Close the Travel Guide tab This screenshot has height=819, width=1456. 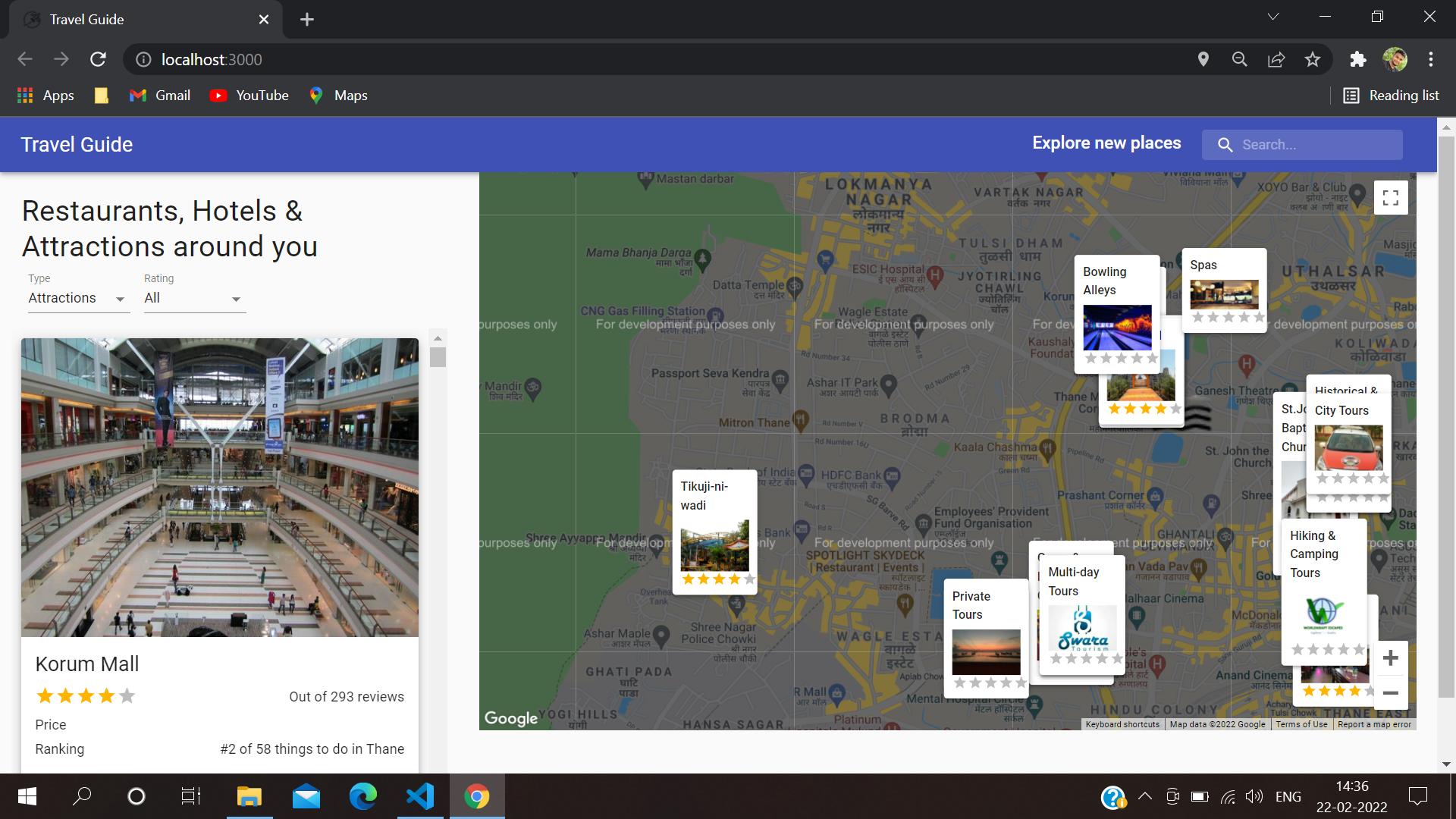click(x=264, y=20)
